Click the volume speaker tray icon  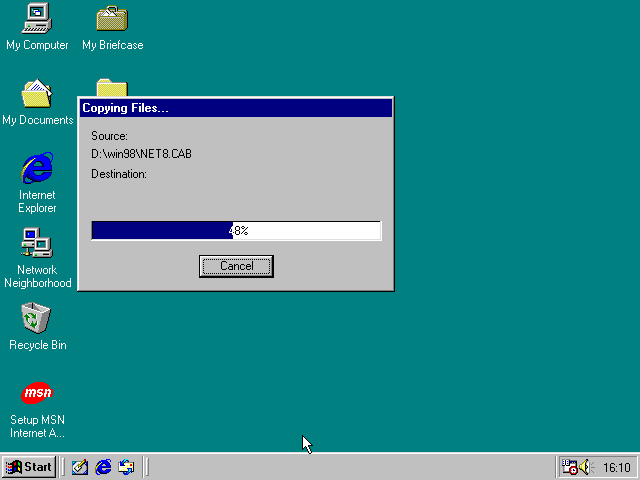[x=587, y=467]
